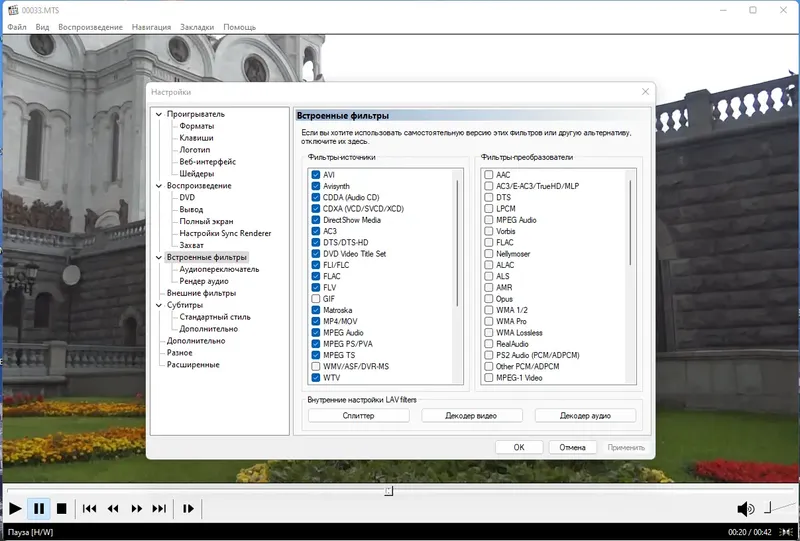Select Внешние фильтры in the tree
Image resolution: width=800 pixels, height=541 pixels.
point(202,293)
